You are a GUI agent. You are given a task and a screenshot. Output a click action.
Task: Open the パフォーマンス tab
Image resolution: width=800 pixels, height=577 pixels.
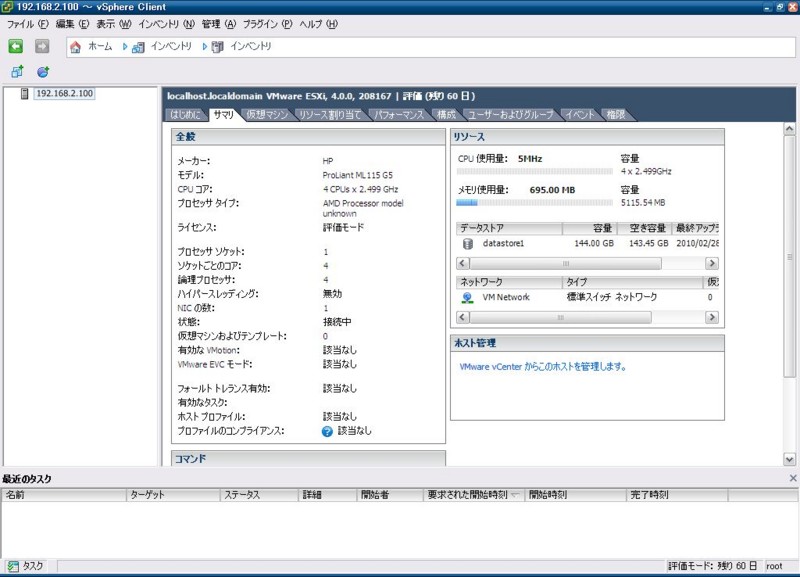coord(399,115)
